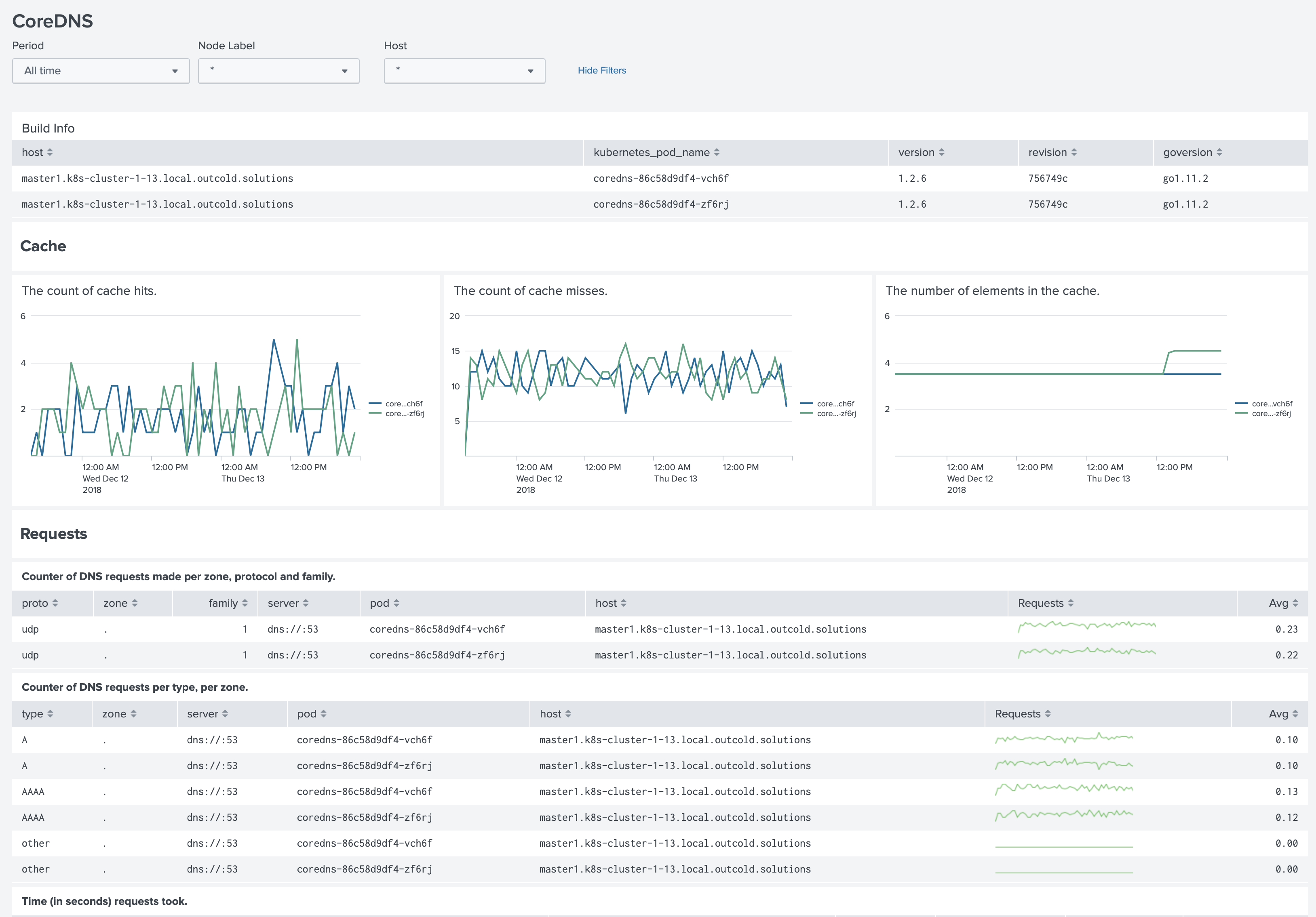This screenshot has height=917, width=1316.
Task: Sort per-protocol requests table by proto
Action: 40,603
